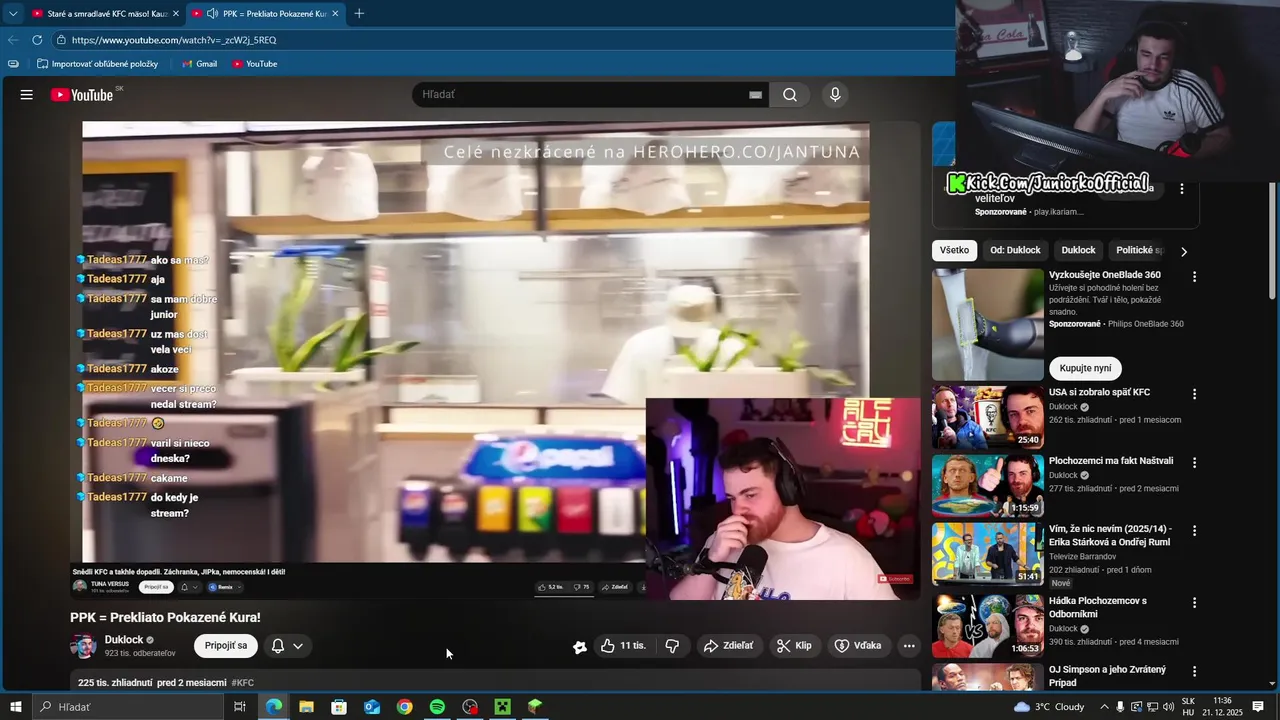The width and height of the screenshot is (1280, 720).
Task: Open Importovať obľúbené položky bookmark
Action: point(97,64)
